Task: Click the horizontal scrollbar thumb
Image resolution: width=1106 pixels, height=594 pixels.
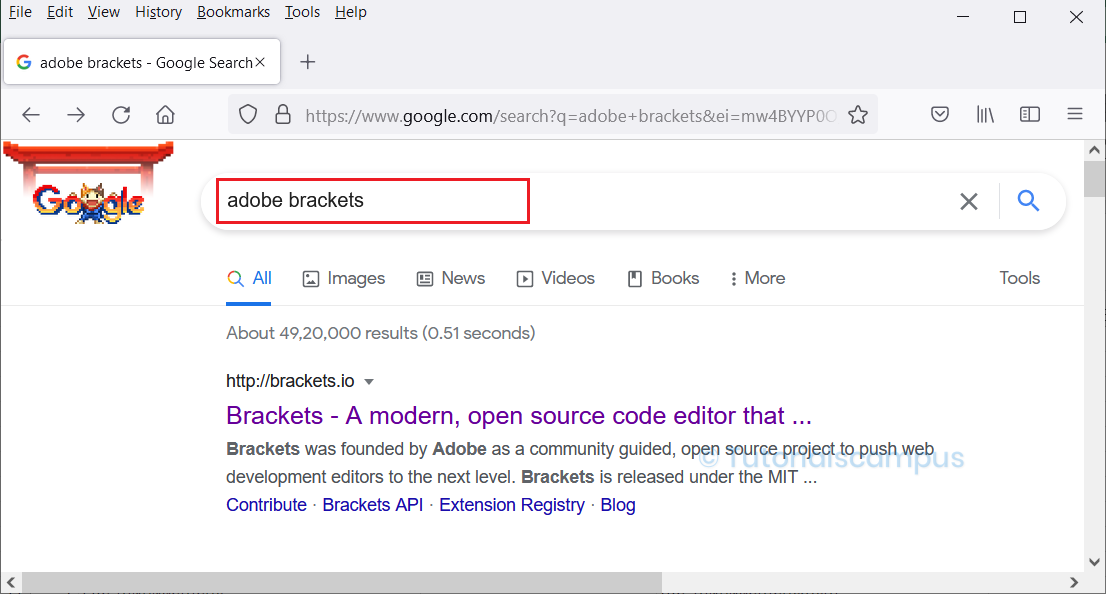Action: [342, 583]
